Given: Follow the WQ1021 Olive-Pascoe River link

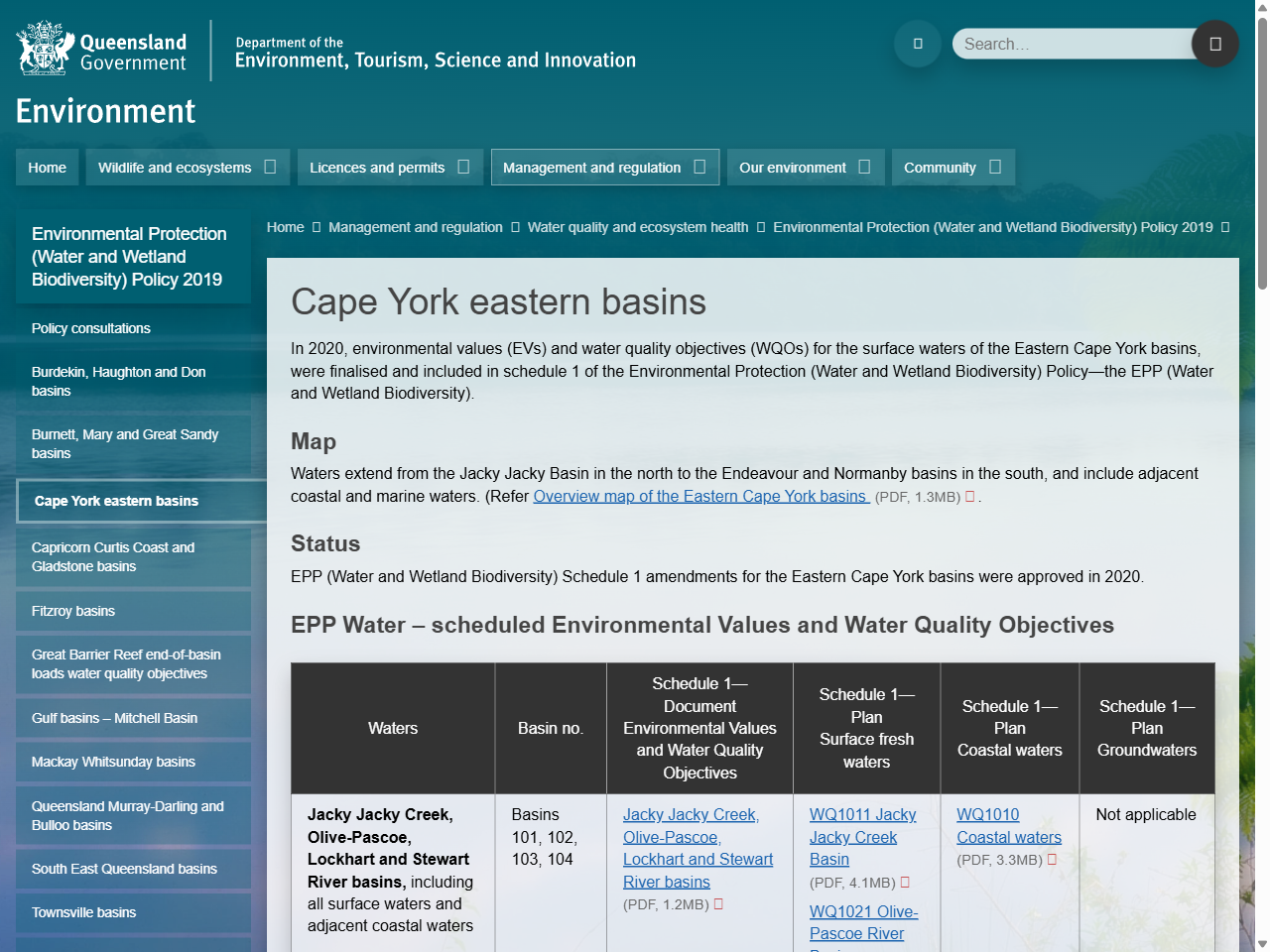Looking at the screenshot, I should (863, 922).
